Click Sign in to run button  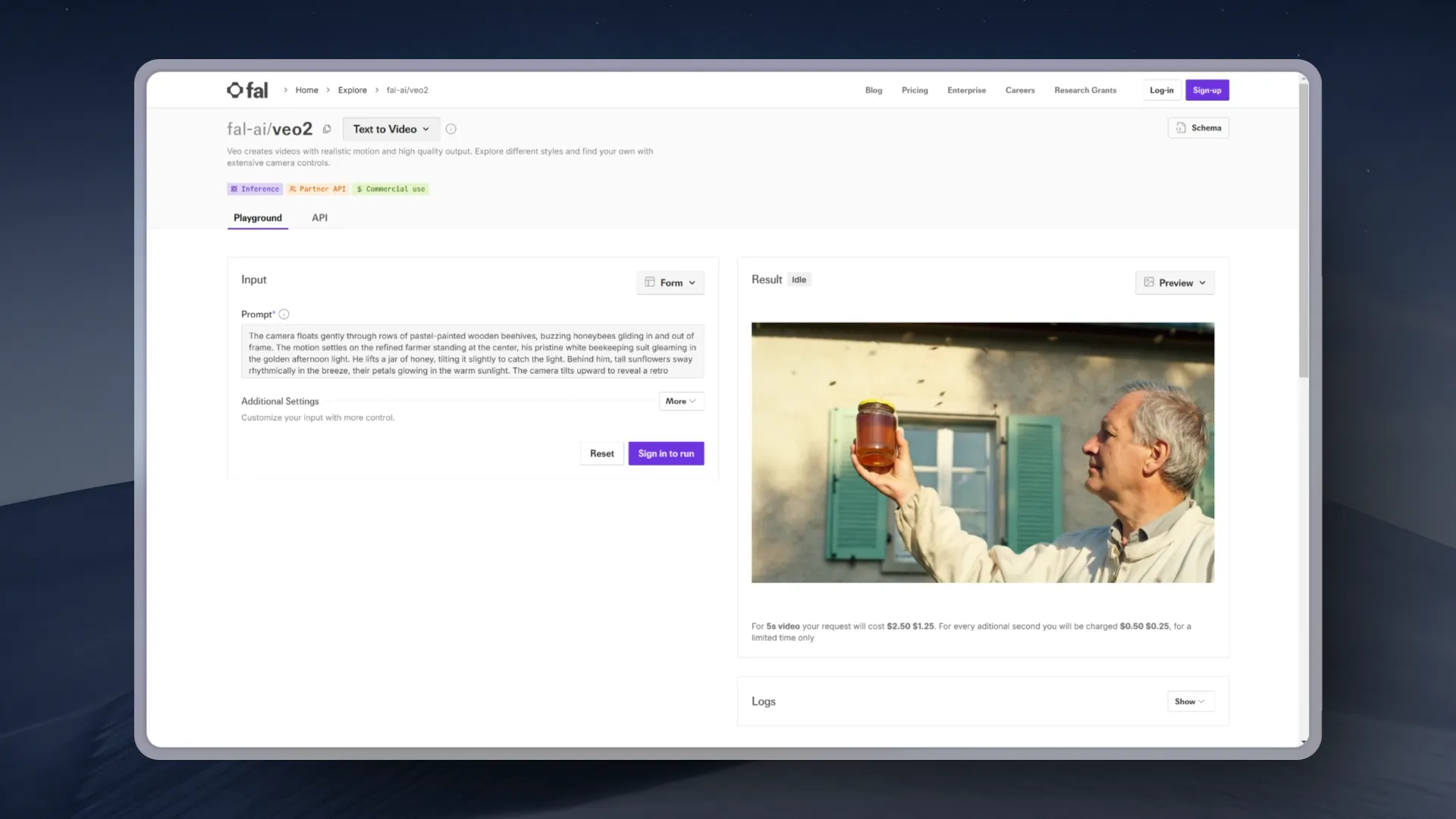click(665, 453)
